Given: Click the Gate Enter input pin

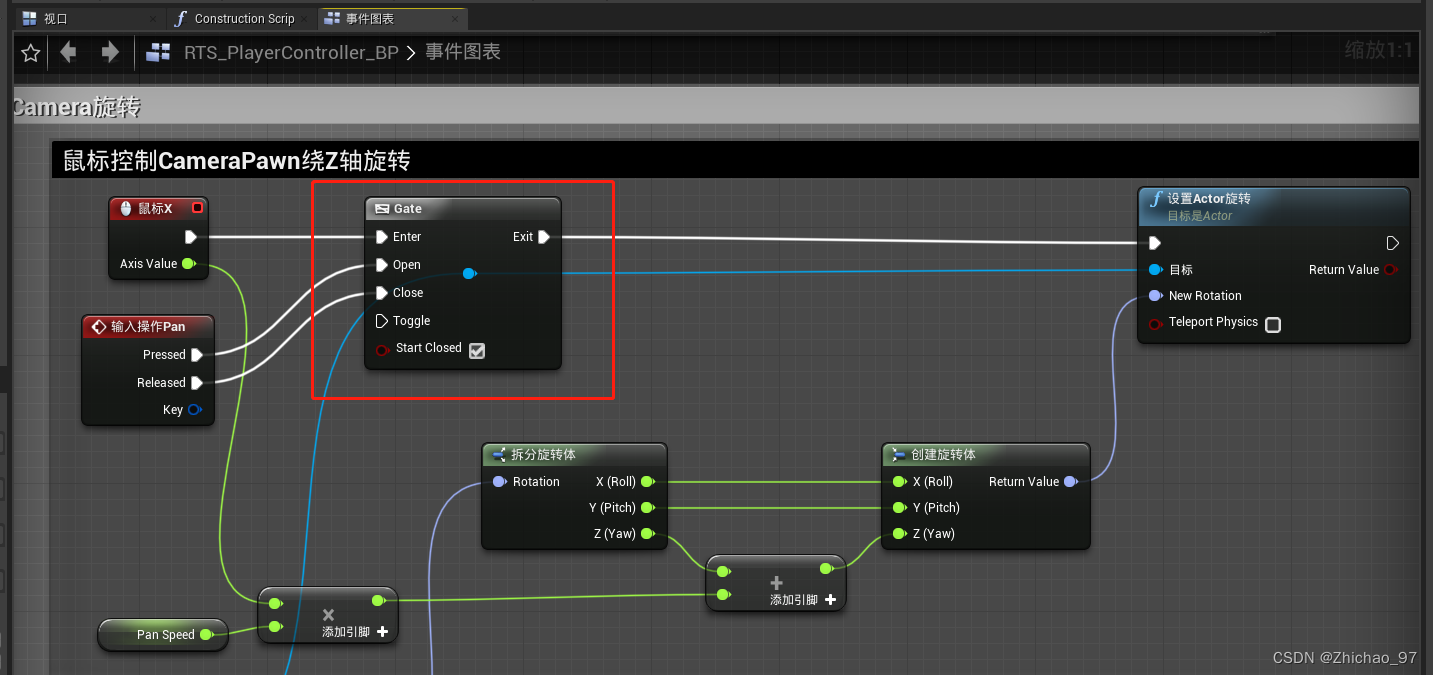Looking at the screenshot, I should click(x=381, y=237).
